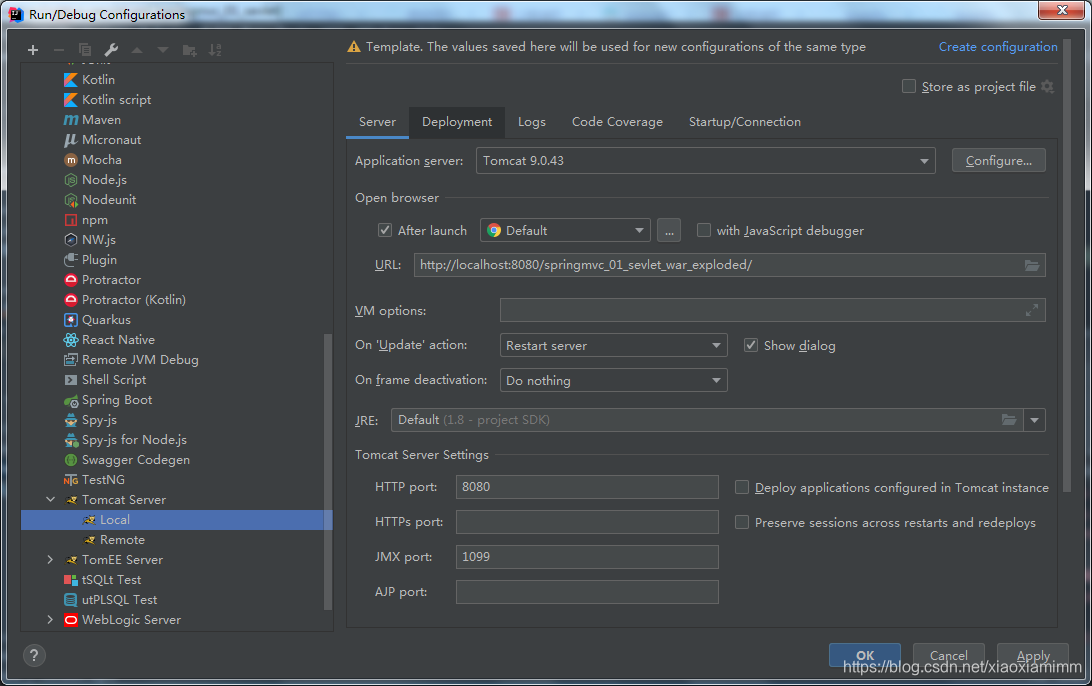
Task: Select the Protractor template icon
Action: point(70,280)
